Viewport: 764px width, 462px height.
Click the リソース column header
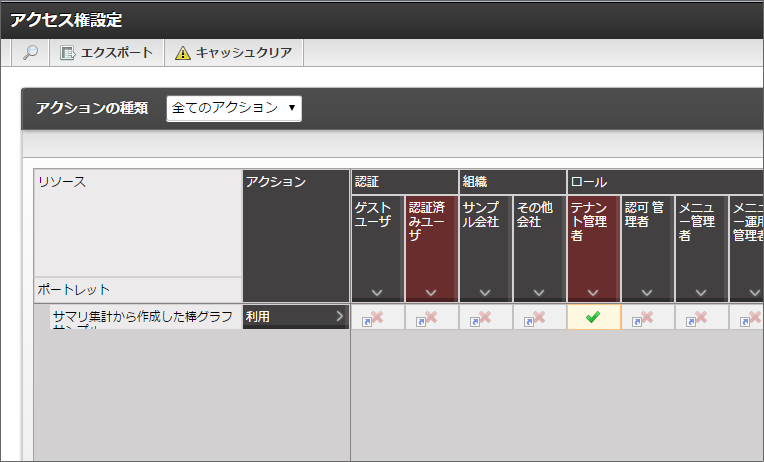point(137,224)
